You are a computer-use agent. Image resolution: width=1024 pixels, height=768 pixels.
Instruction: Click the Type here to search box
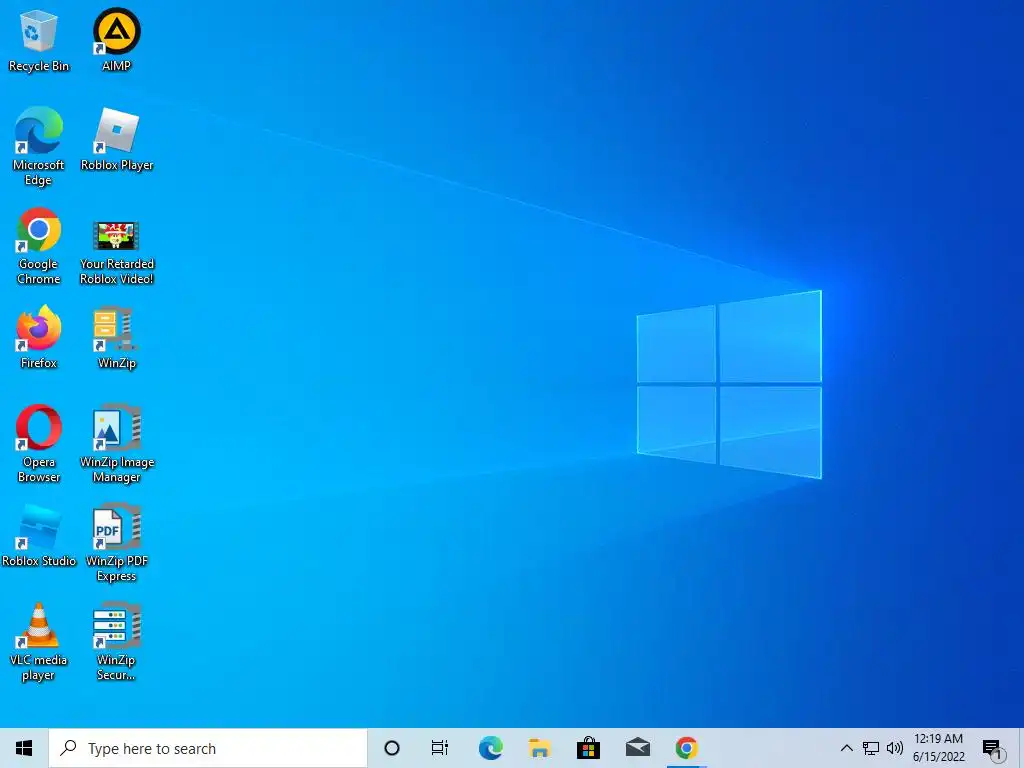click(x=208, y=748)
